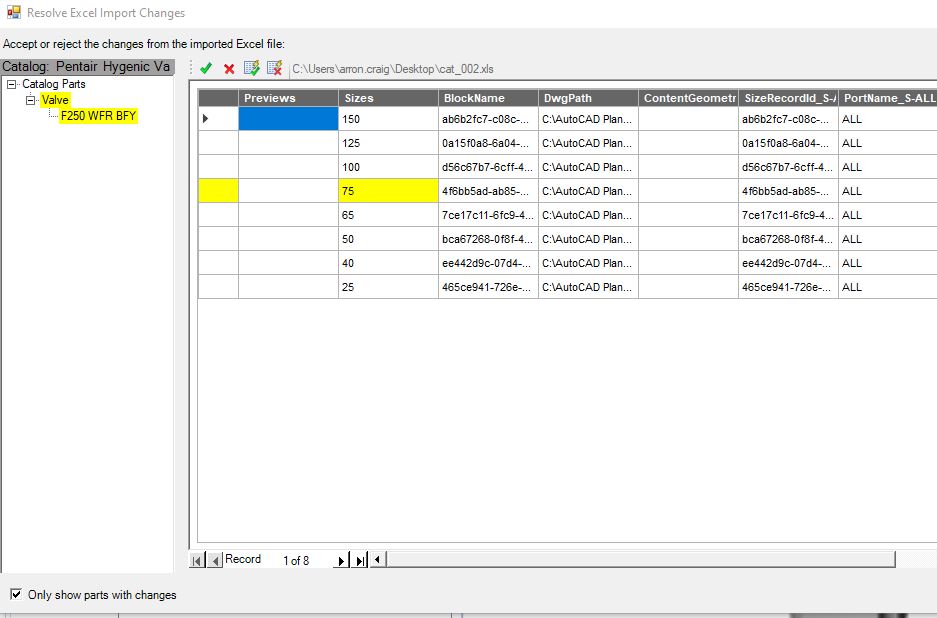Click the red reject changes X icon

click(x=228, y=67)
